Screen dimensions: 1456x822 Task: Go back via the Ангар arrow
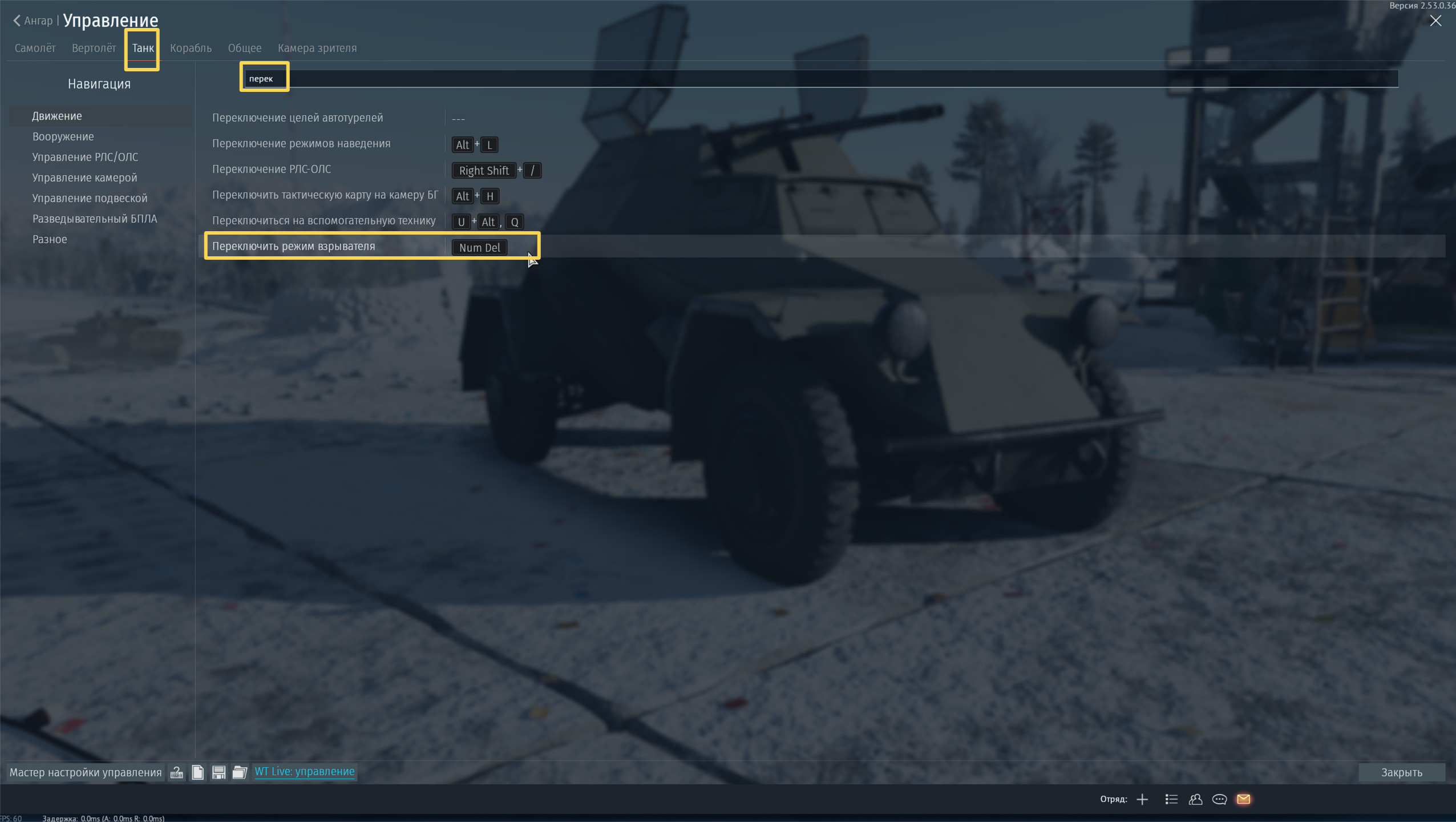coord(33,21)
